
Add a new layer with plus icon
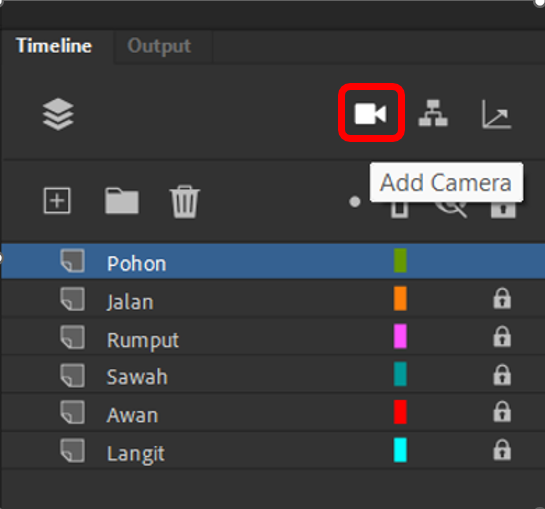(x=57, y=201)
